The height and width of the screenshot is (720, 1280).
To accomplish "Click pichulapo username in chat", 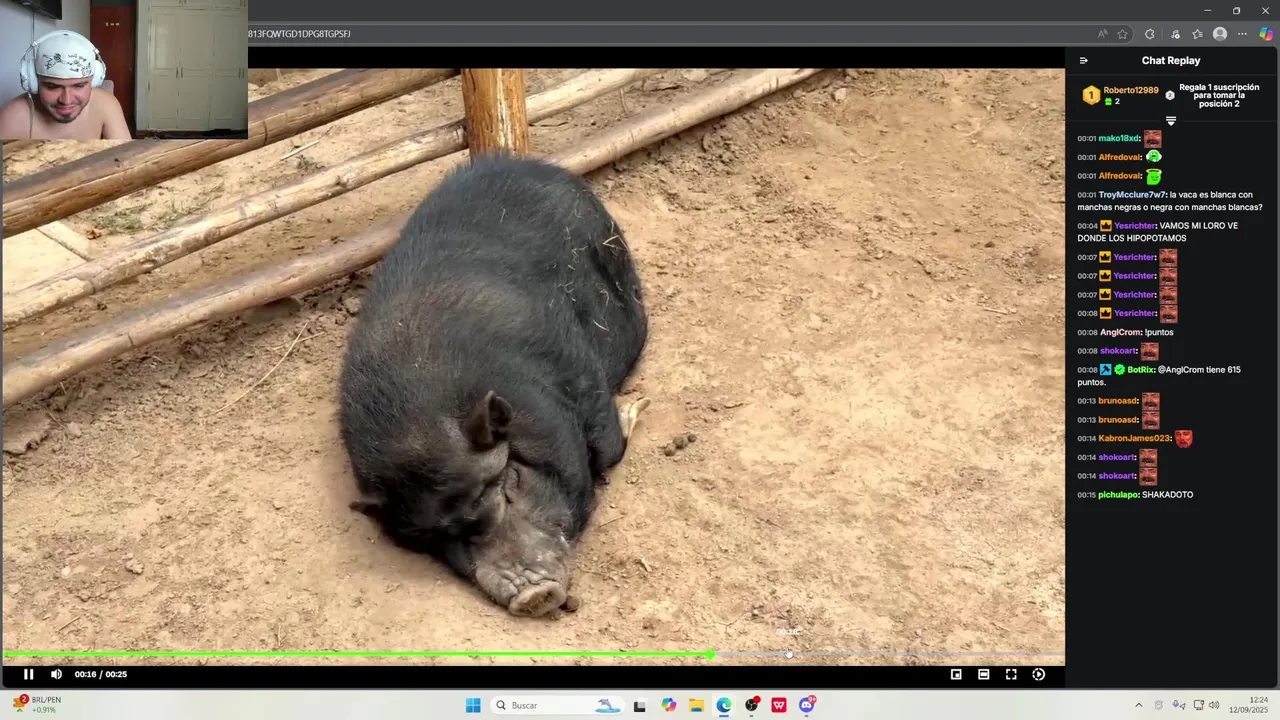I will point(1119,495).
